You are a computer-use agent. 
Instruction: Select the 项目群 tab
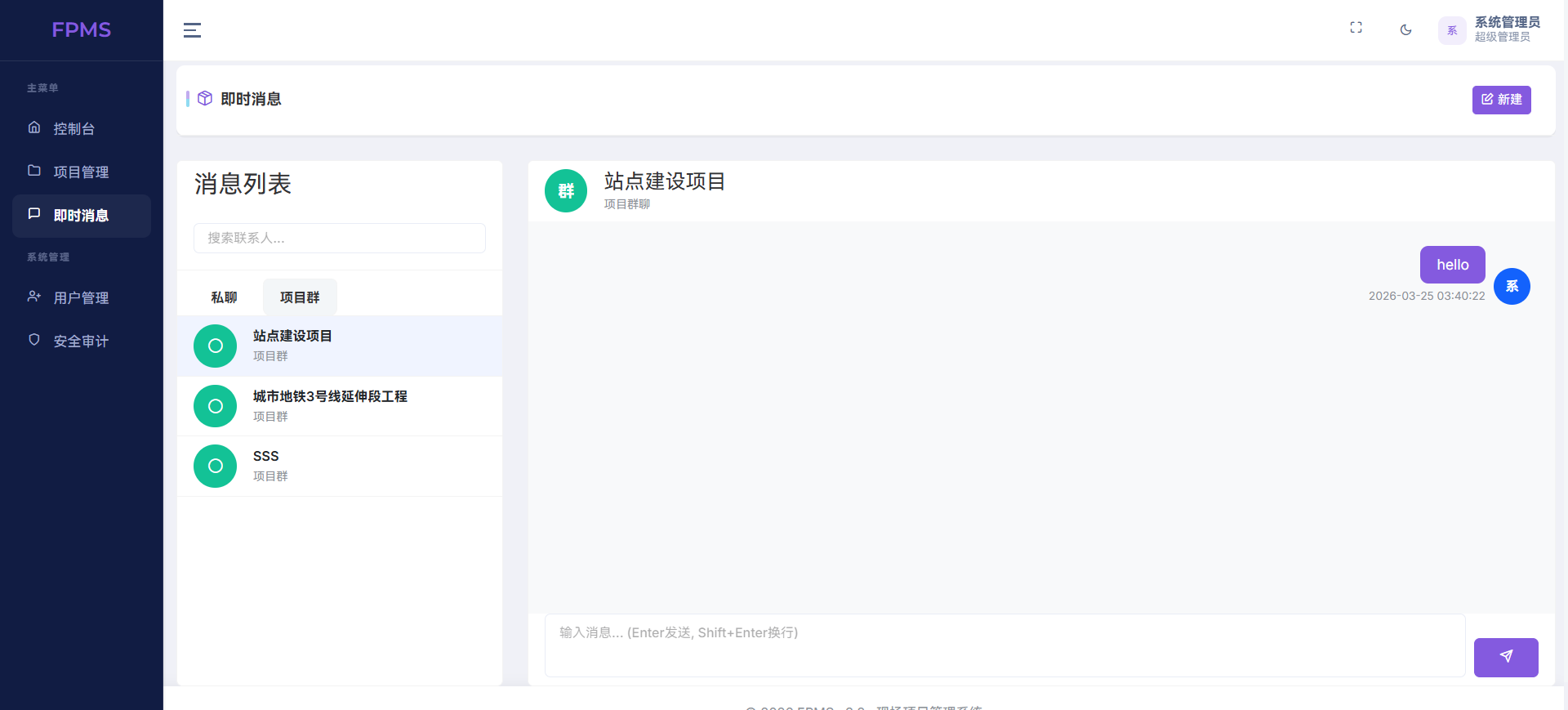pyautogui.click(x=300, y=297)
